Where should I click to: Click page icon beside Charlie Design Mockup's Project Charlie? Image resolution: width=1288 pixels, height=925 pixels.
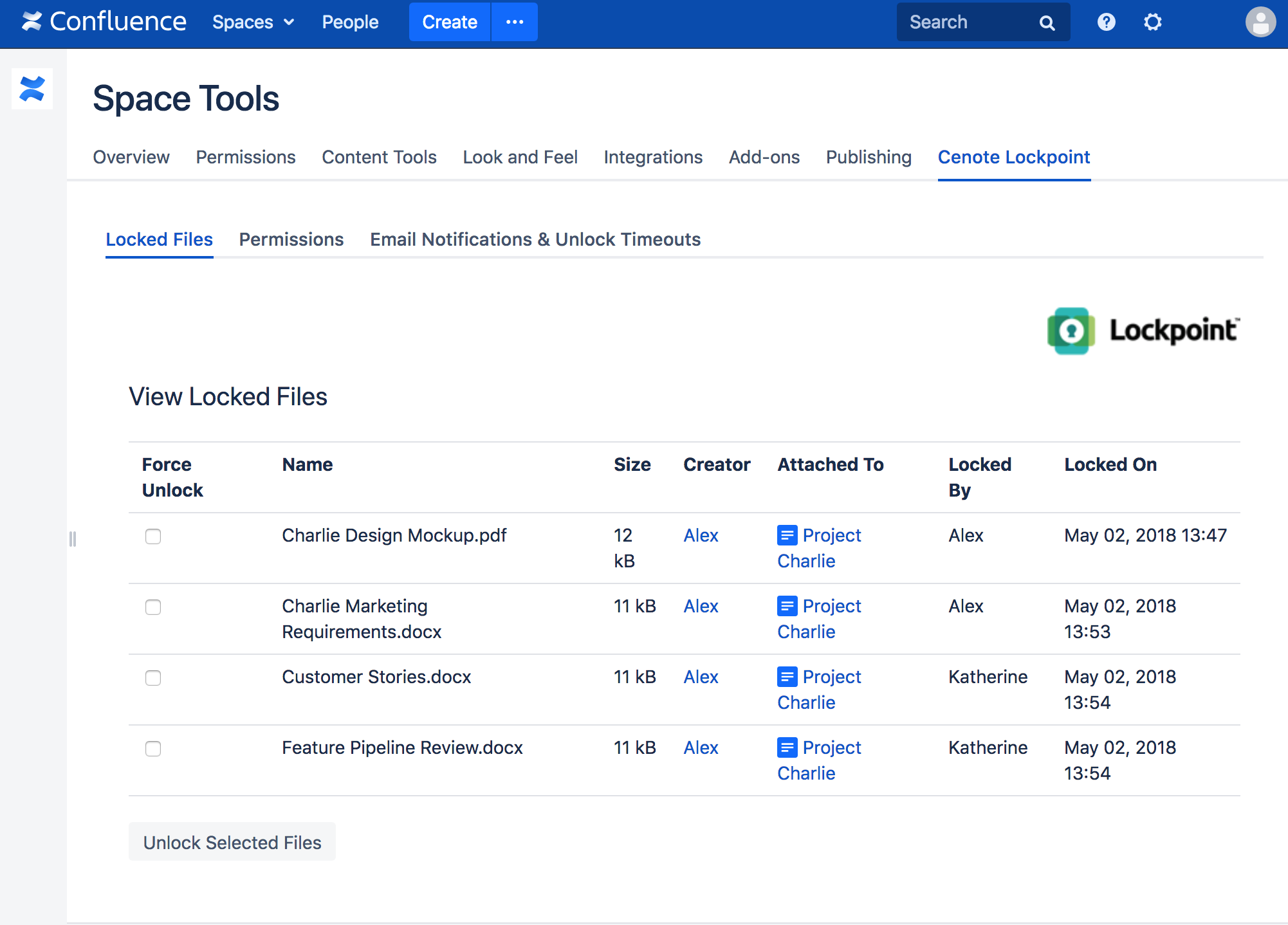[787, 535]
